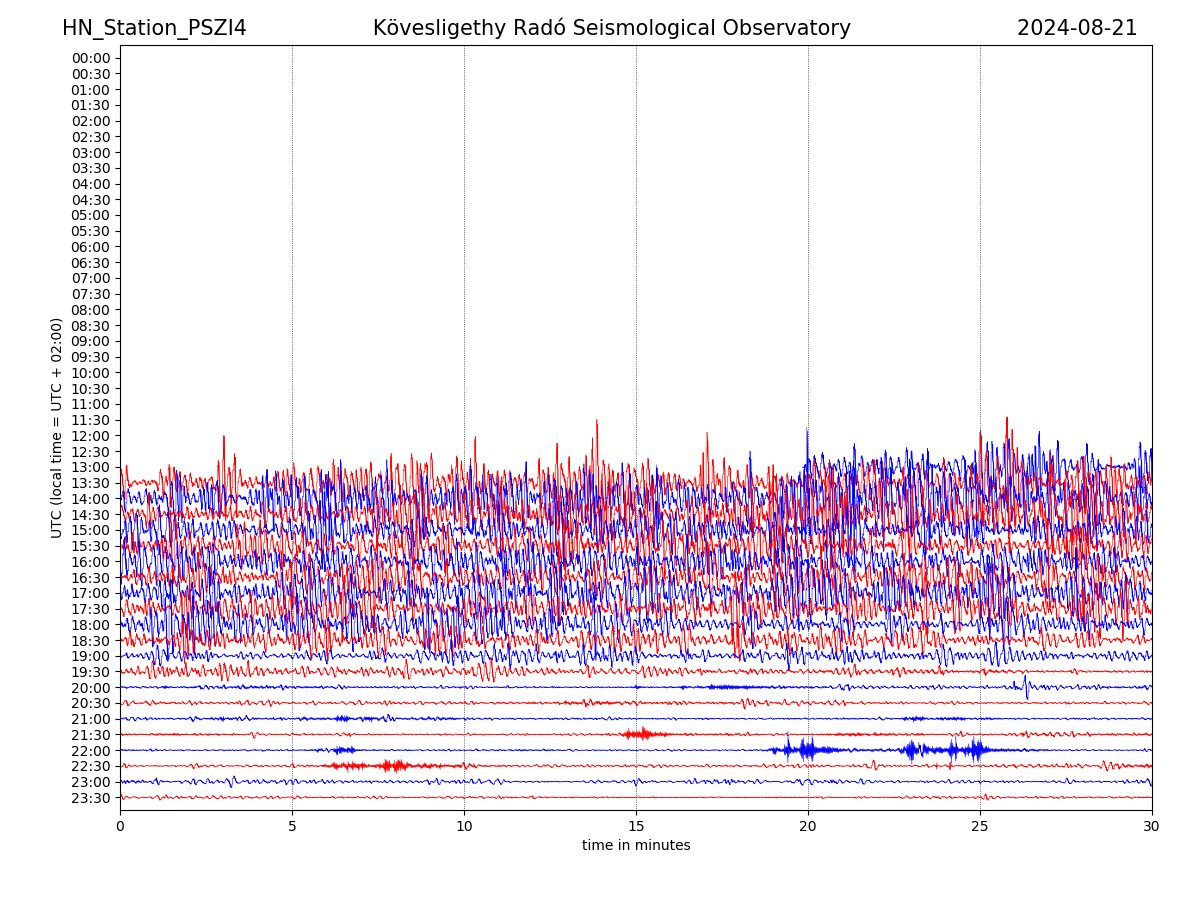The width and height of the screenshot is (1200, 900).
Task: Click the 0 tick on the minutes axis
Action: (x=120, y=827)
